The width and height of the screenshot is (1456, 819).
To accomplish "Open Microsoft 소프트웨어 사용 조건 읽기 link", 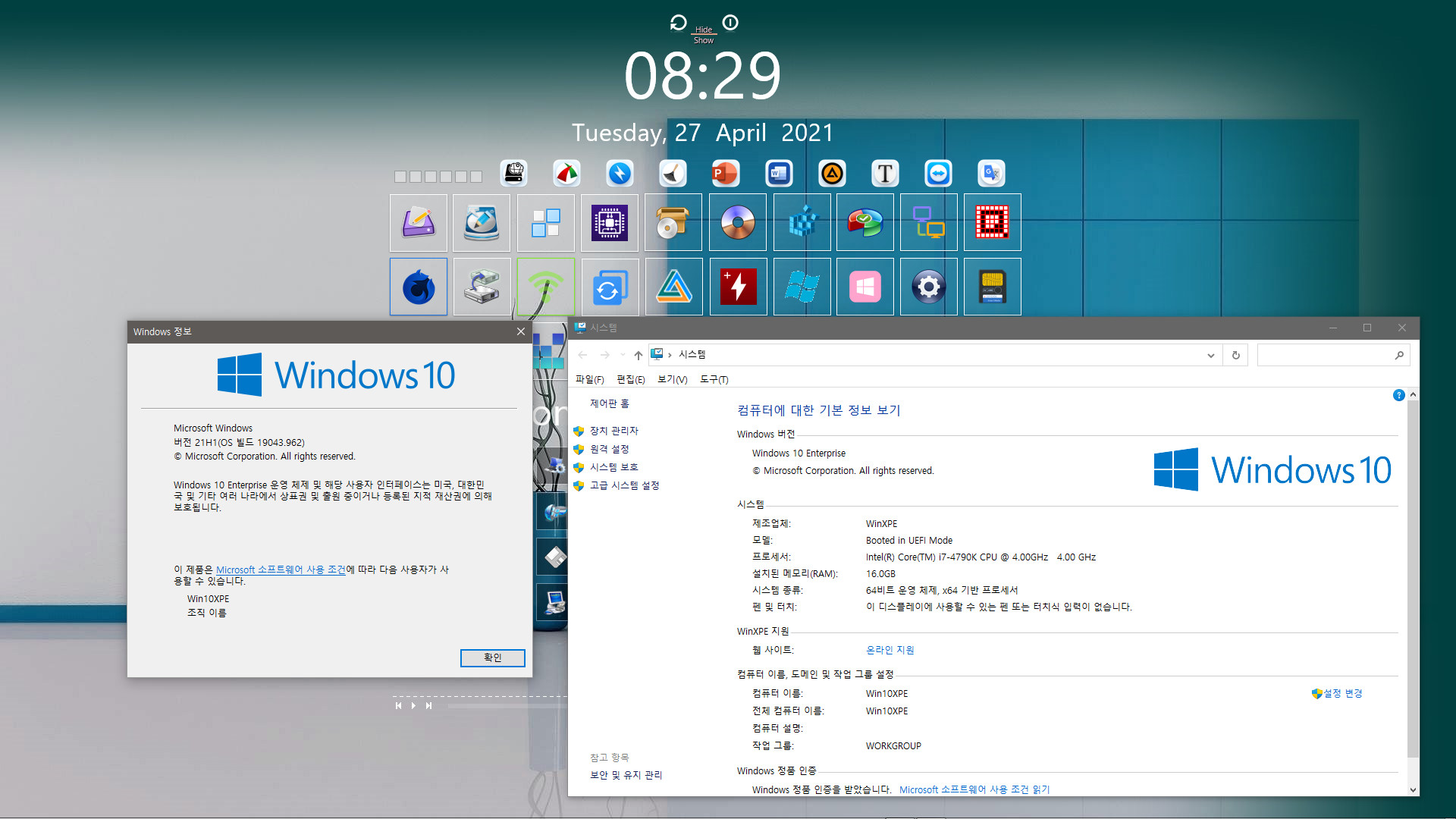I will tap(974, 789).
